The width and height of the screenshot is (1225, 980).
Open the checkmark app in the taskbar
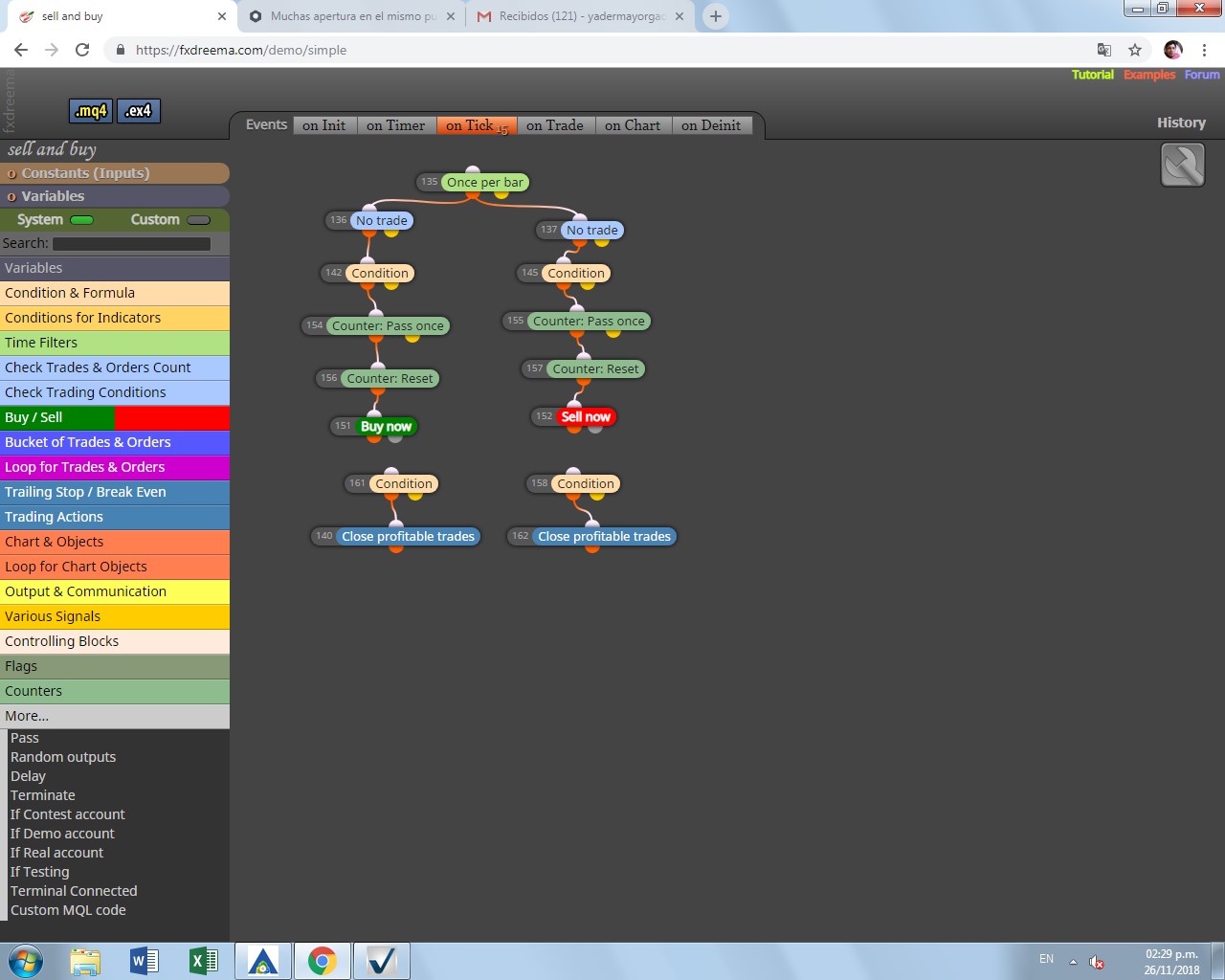pos(382,961)
